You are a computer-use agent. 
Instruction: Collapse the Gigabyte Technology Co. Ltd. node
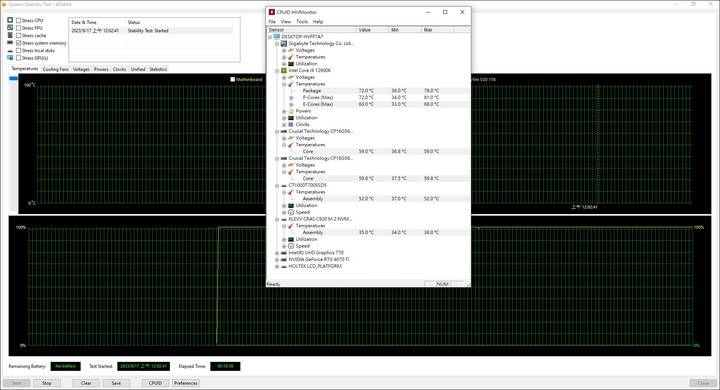pyautogui.click(x=277, y=44)
